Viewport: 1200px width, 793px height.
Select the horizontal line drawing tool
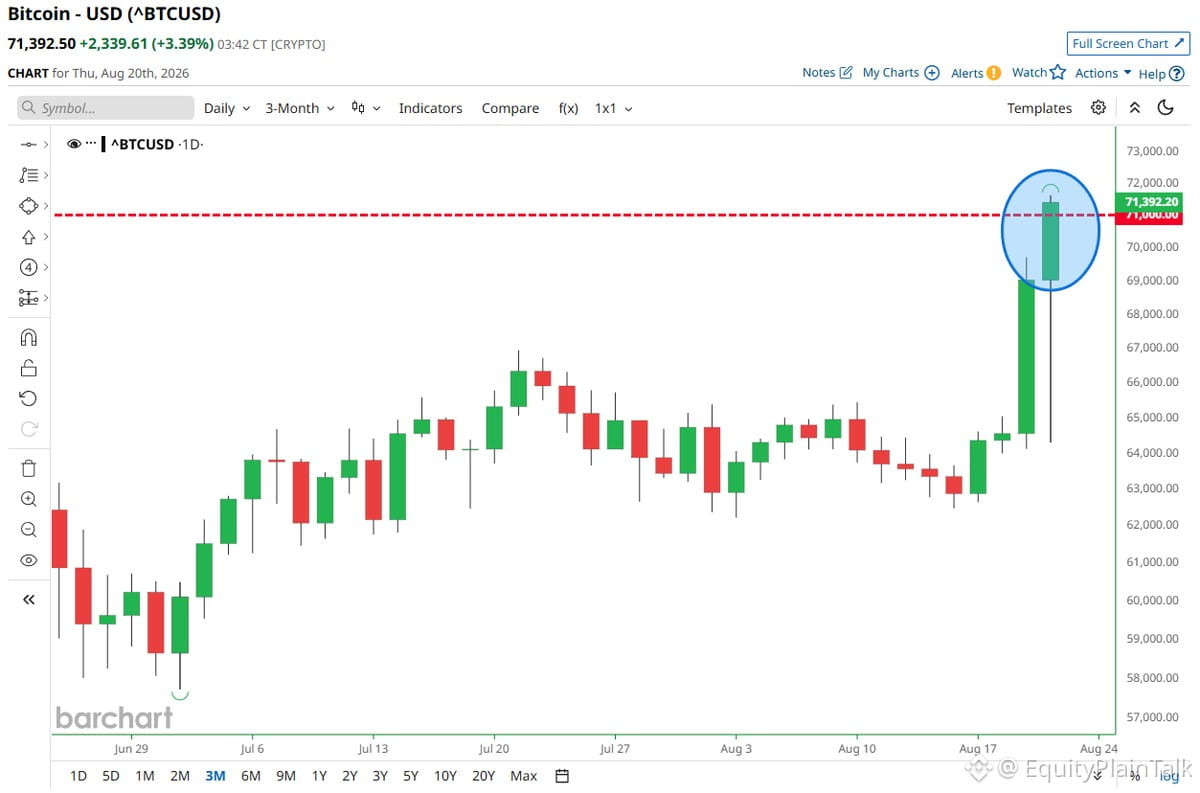[28, 145]
